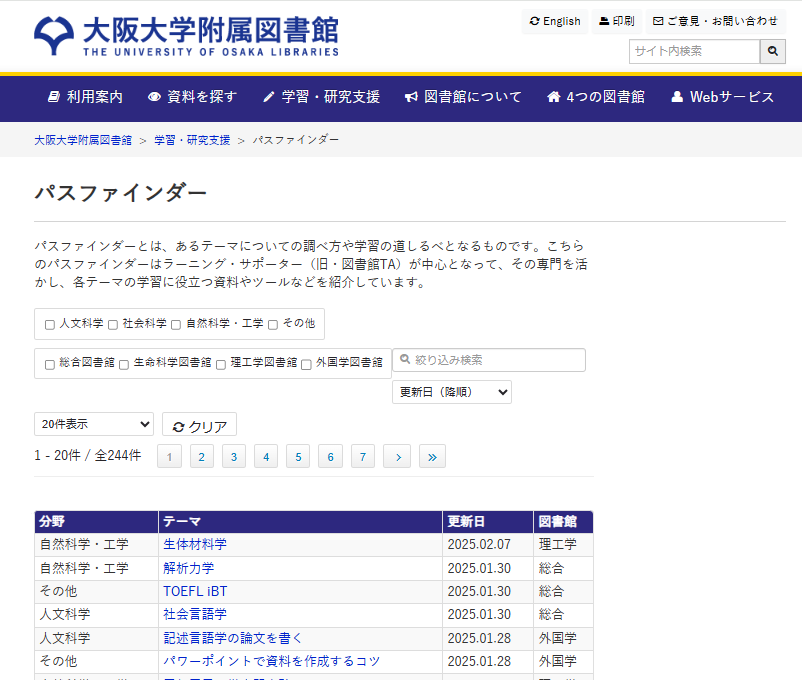
Task: Go to pagination page 2
Action: pos(202,456)
